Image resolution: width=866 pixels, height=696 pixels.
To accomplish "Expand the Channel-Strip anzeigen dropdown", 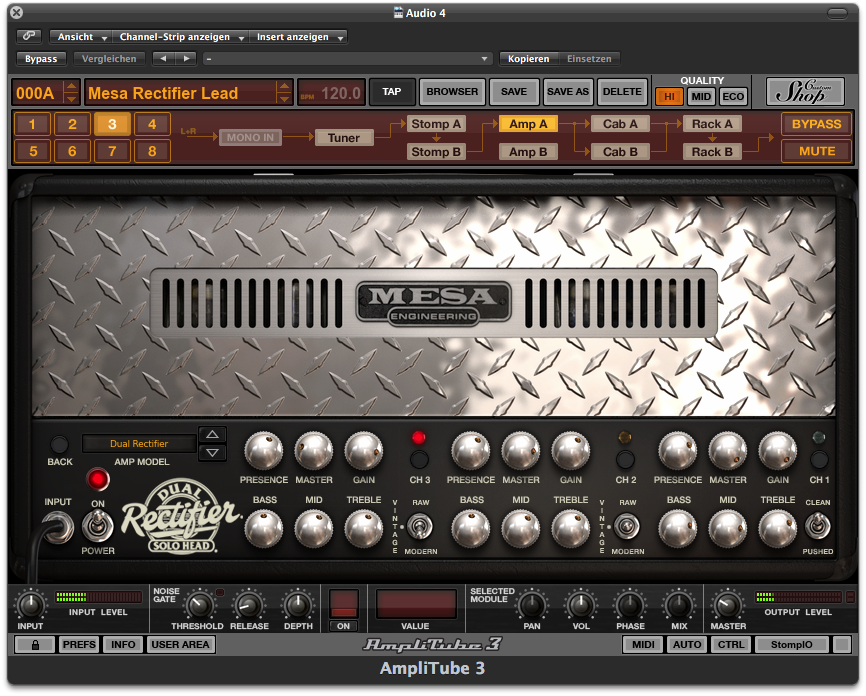I will pos(180,37).
